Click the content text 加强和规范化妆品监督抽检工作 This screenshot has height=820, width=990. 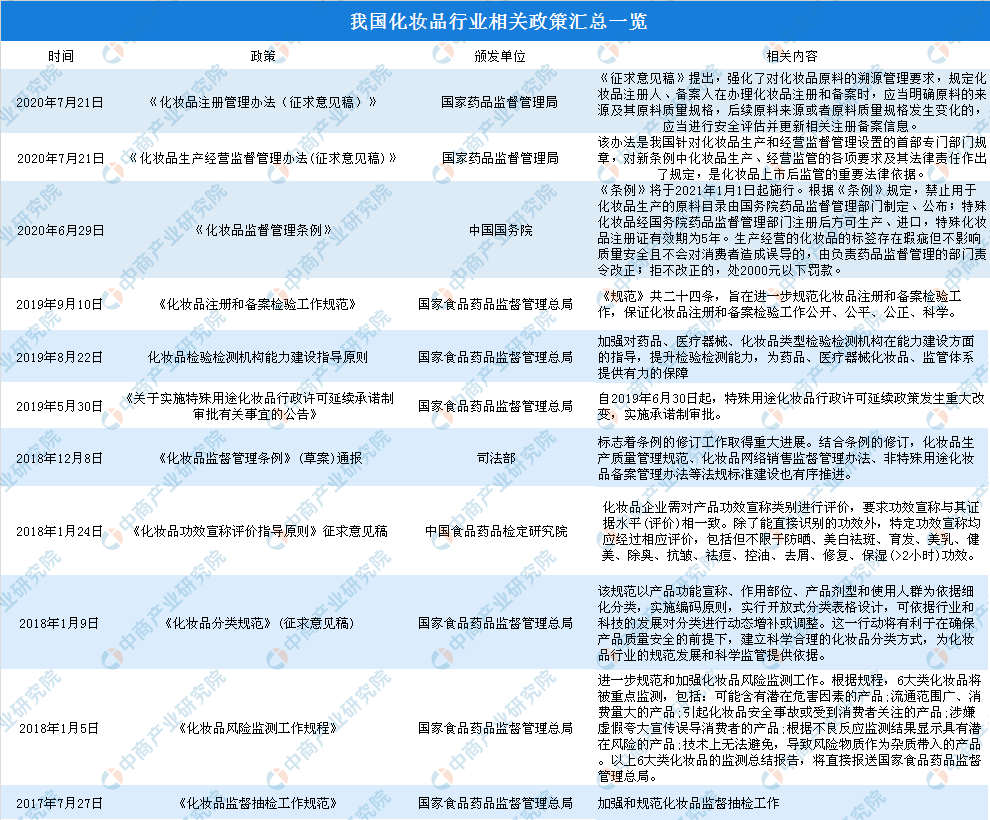click(688, 804)
